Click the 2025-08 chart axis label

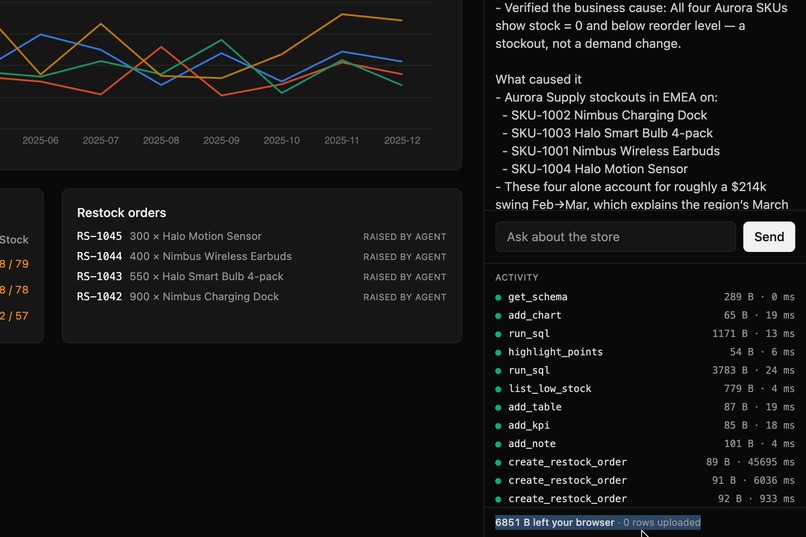[x=161, y=140]
